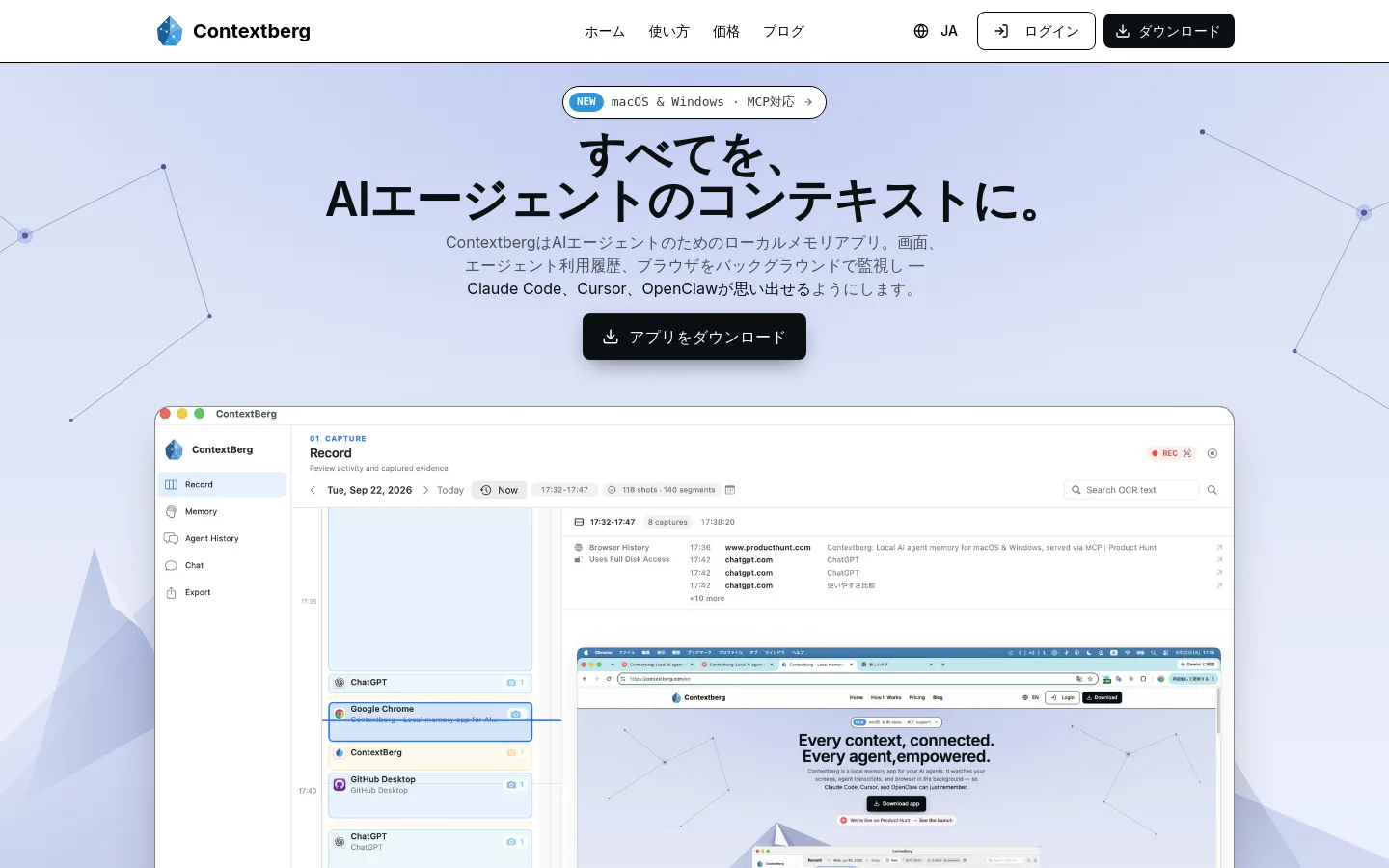This screenshot has height=868, width=1389.
Task: Select the ContextBerg timeline card
Action: (430, 756)
